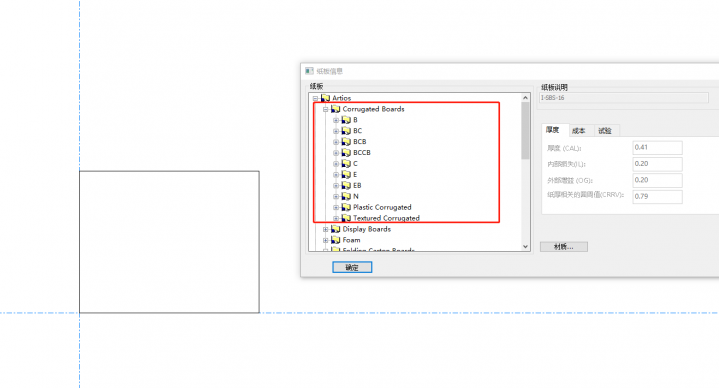Select the Artios root folder icon
This screenshot has width=719, height=388.
326,98
